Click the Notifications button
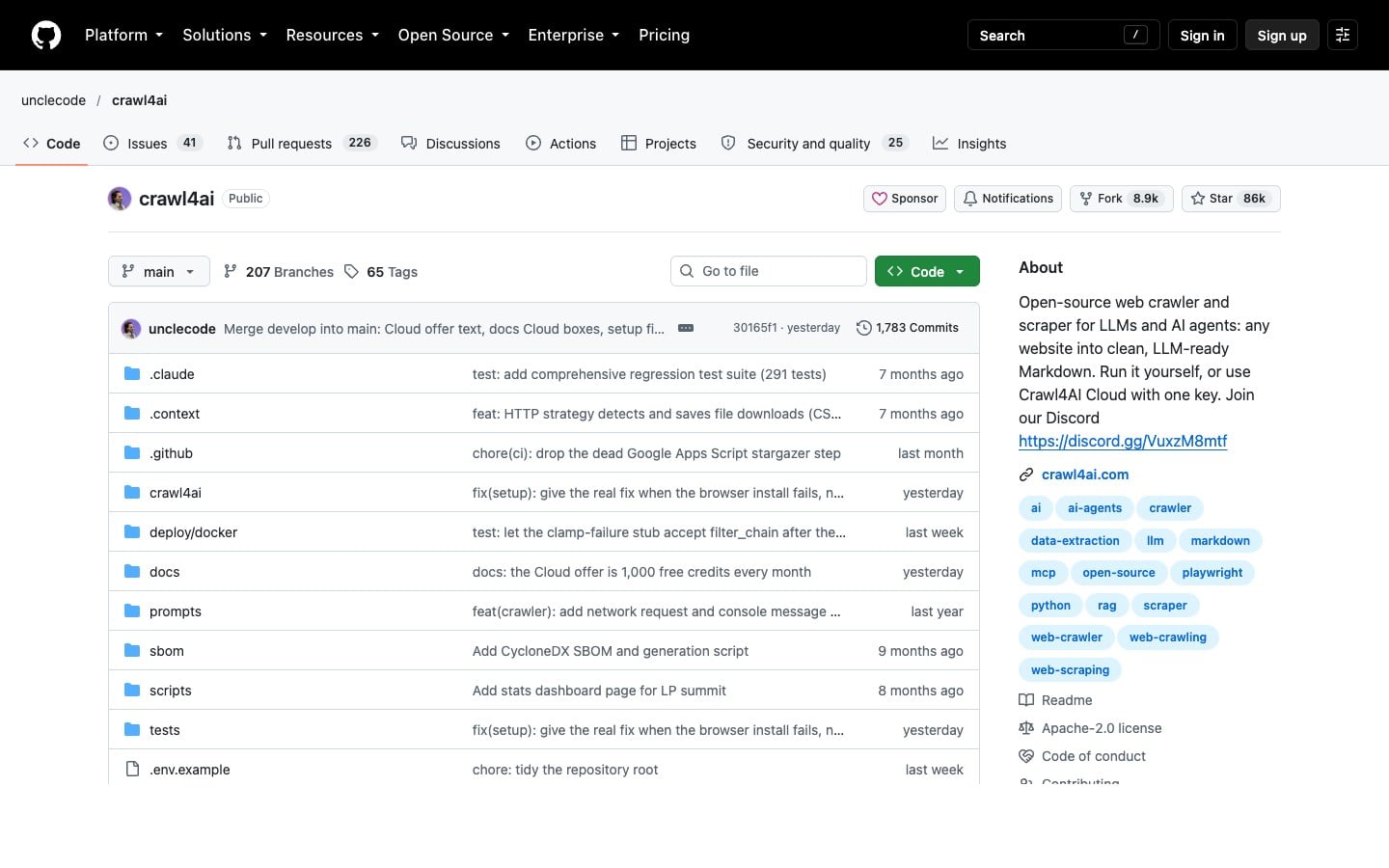 tap(1008, 199)
